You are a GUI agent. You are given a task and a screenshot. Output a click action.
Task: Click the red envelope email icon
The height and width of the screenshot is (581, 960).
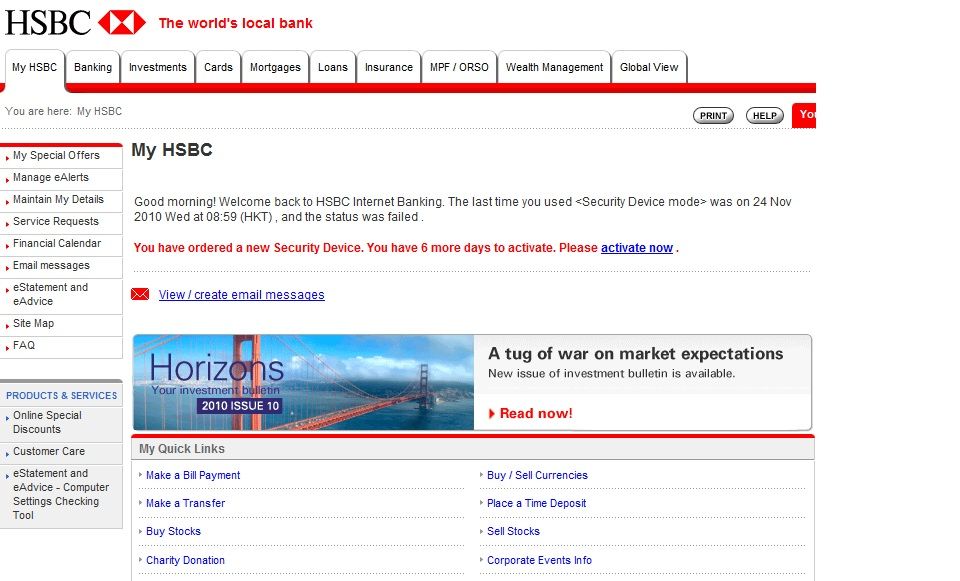(x=140, y=294)
